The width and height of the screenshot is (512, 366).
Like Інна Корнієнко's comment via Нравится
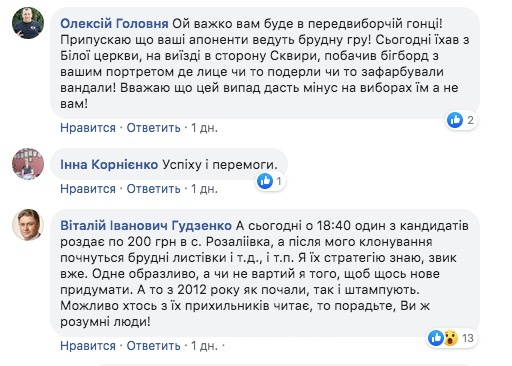(88, 189)
